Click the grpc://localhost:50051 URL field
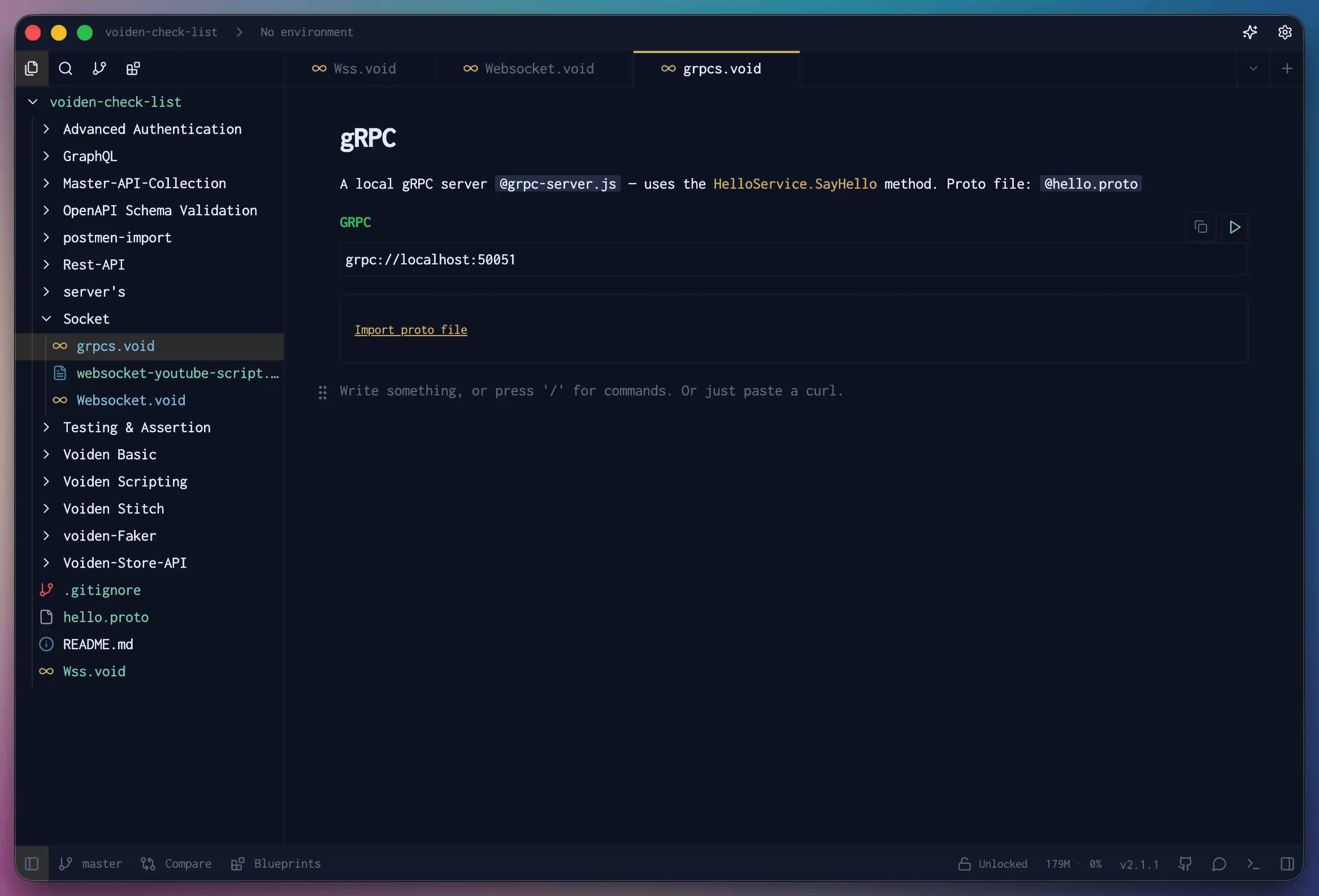The height and width of the screenshot is (896, 1319). (x=793, y=259)
